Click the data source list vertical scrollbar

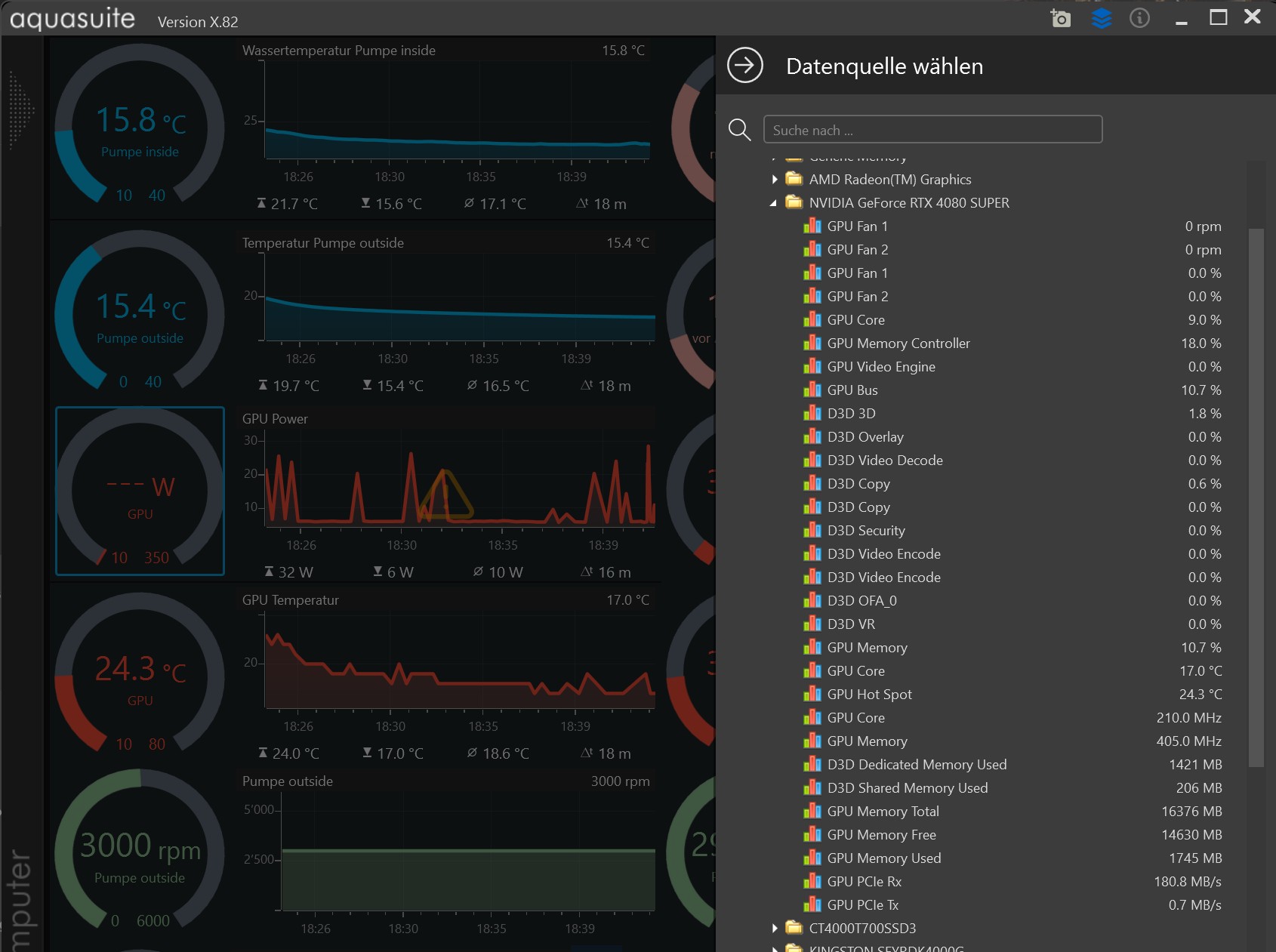1256,497
